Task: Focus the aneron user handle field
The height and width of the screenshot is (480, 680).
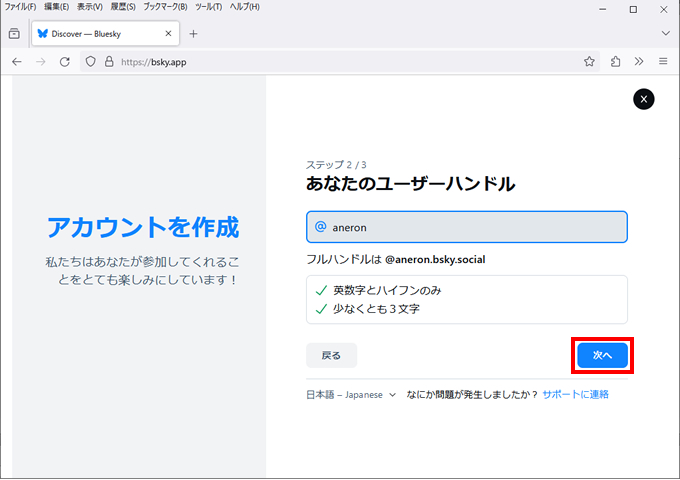Action: click(467, 227)
